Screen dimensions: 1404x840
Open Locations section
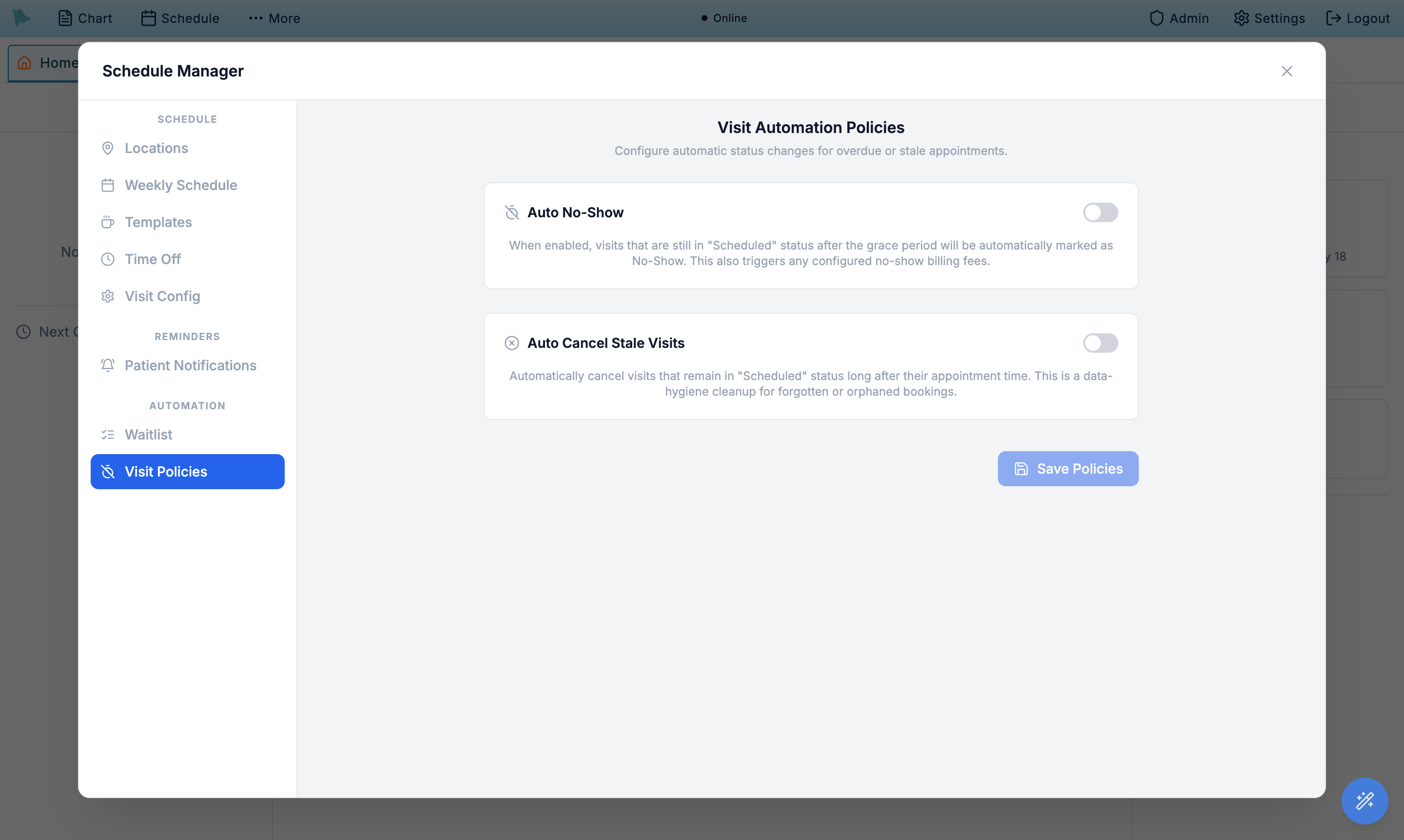tap(188, 148)
